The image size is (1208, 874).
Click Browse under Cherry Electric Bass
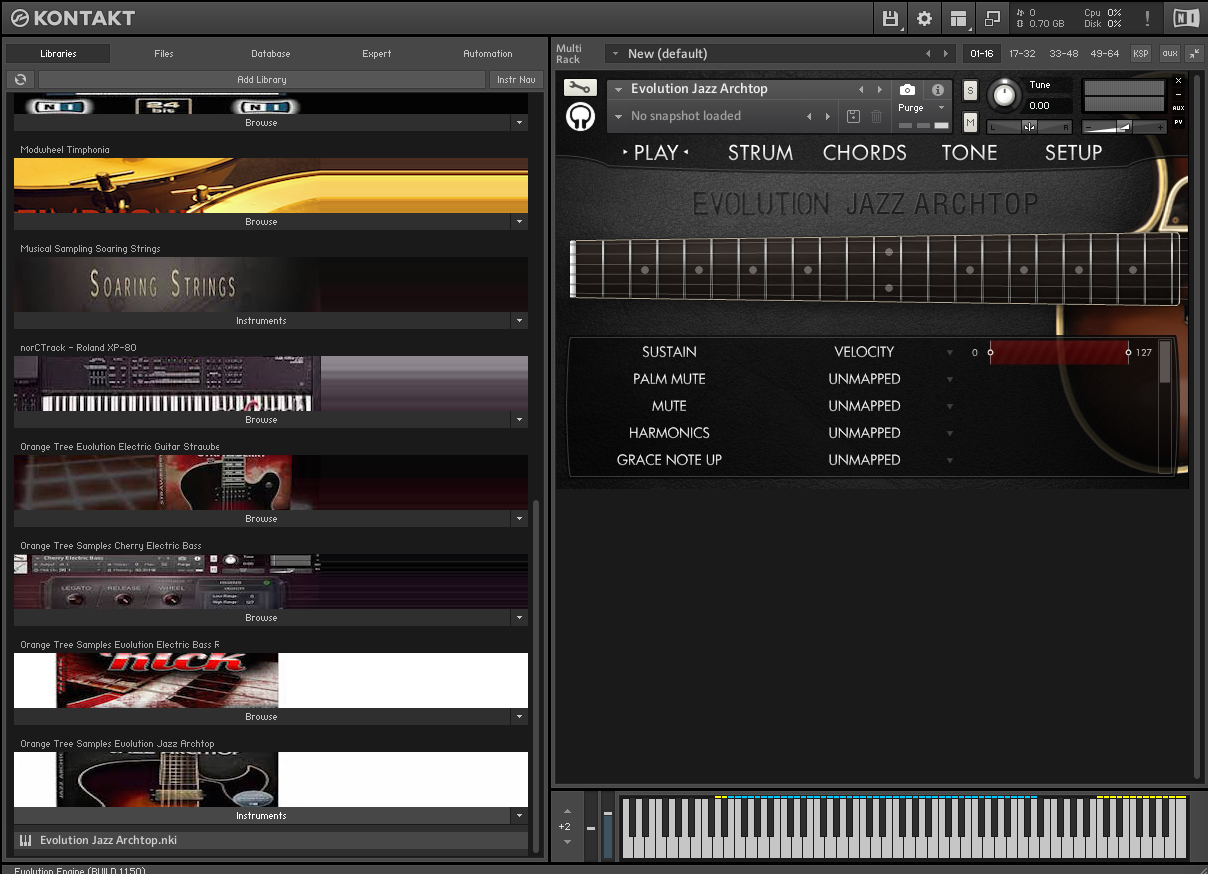pyautogui.click(x=261, y=618)
